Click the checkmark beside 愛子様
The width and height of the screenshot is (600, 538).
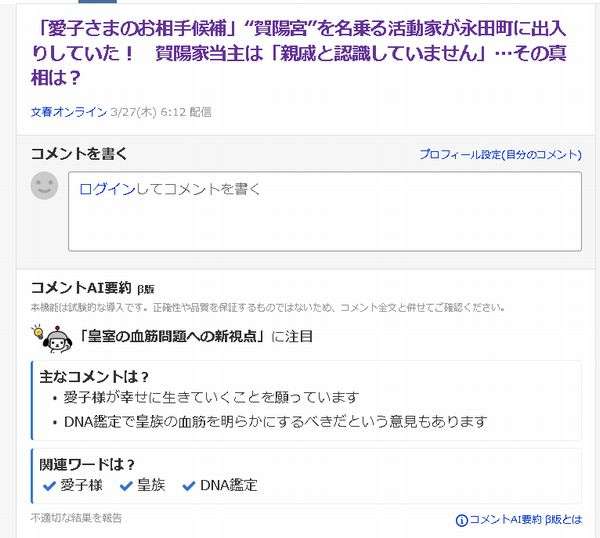(x=50, y=486)
